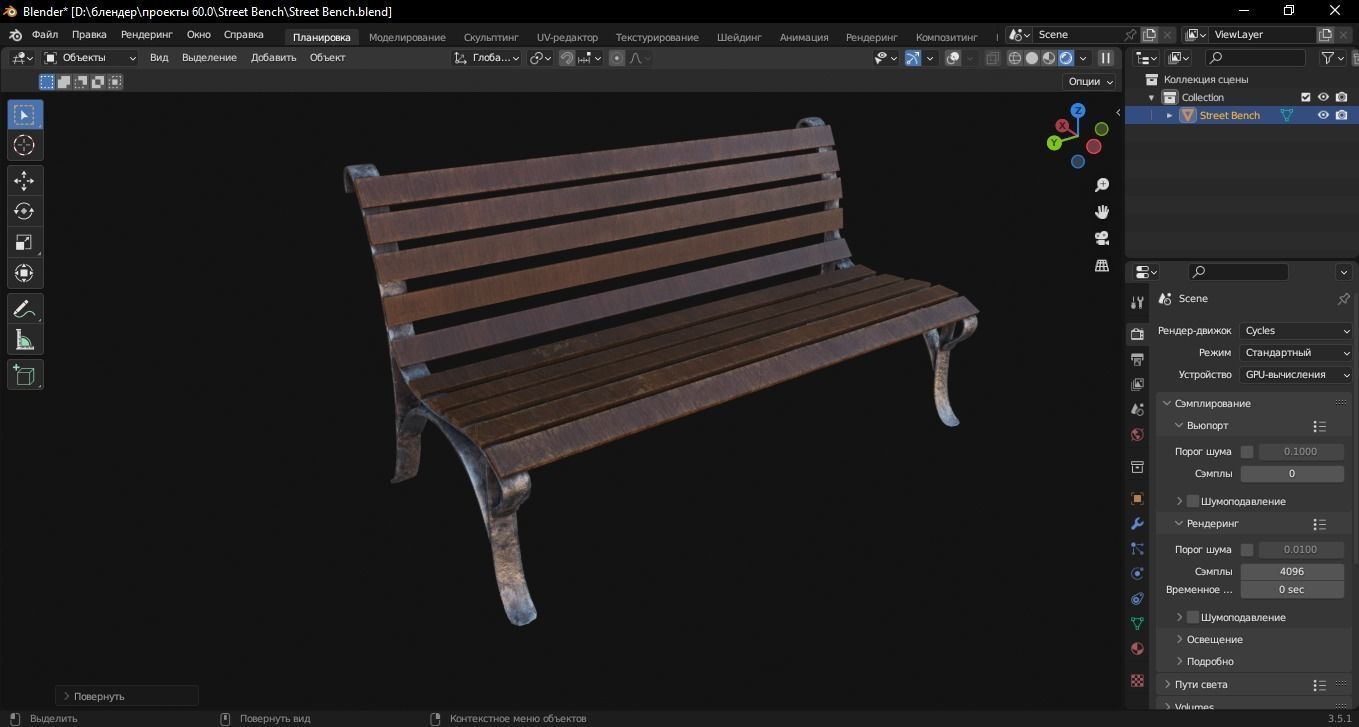This screenshot has height=727, width=1359.
Task: Toggle camera view icon in viewport
Action: pos(1102,238)
